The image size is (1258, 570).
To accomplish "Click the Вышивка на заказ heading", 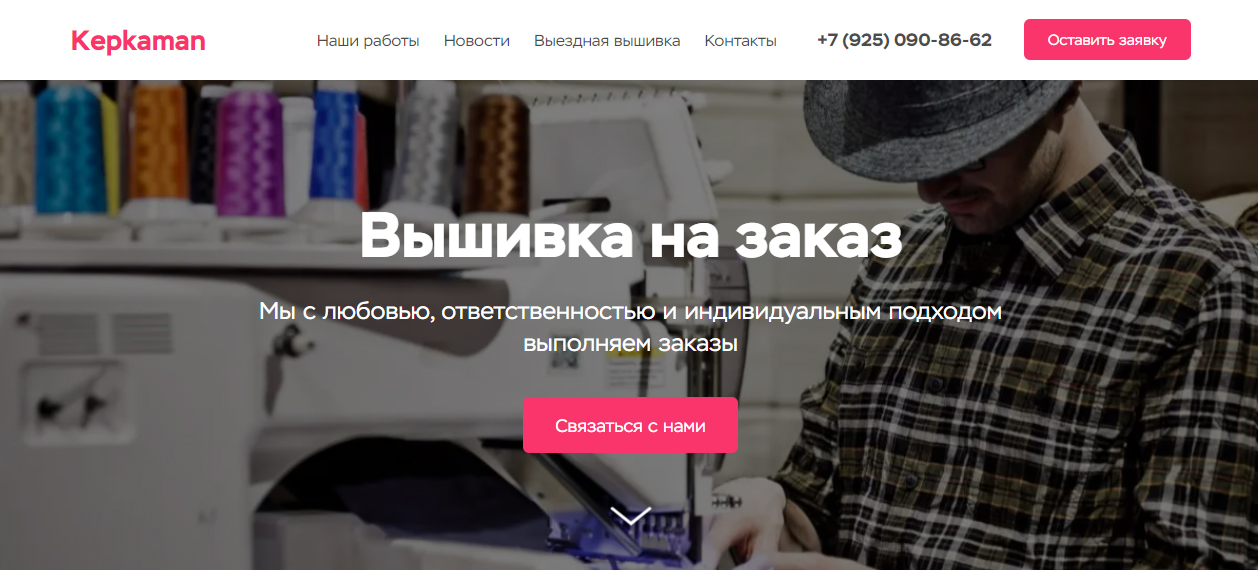I will 630,236.
